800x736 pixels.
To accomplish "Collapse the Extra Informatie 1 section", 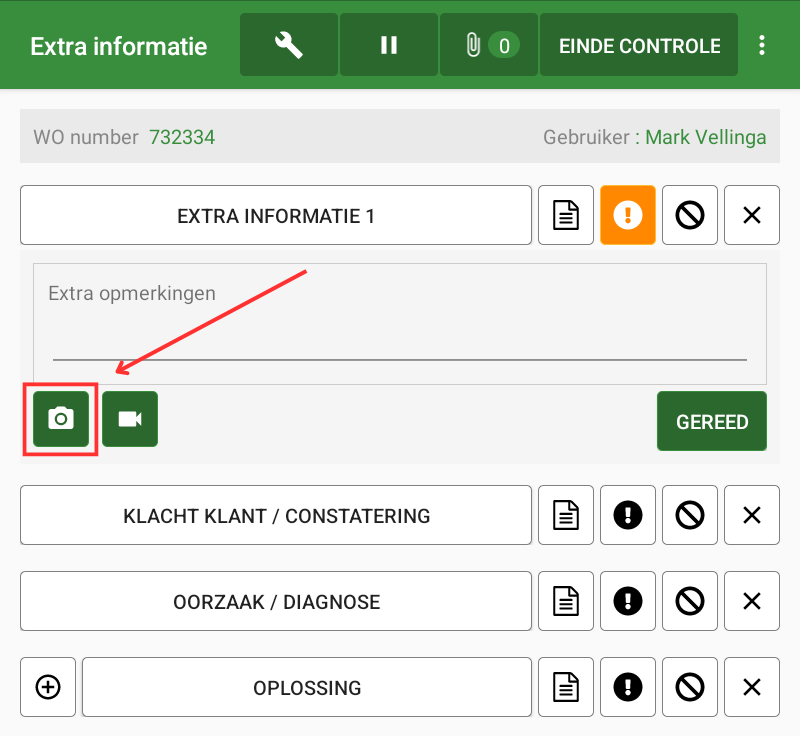I will coord(276,215).
